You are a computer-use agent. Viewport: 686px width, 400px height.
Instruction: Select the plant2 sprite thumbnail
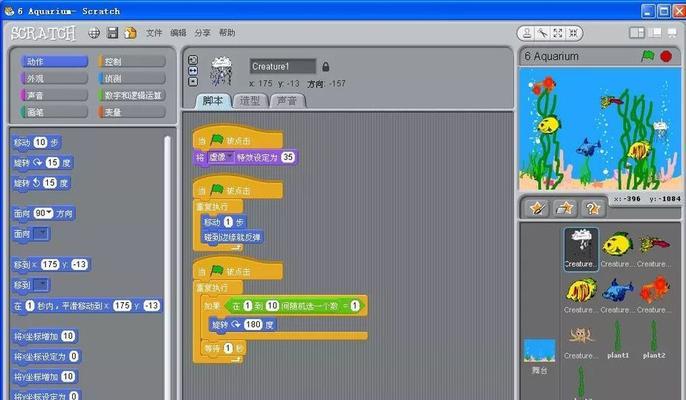pos(654,340)
